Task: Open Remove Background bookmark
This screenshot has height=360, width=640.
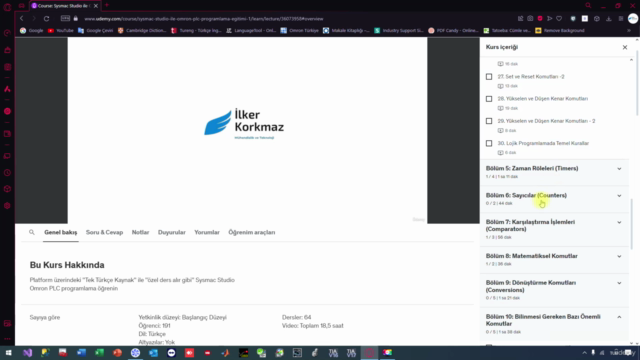Action: click(x=560, y=31)
